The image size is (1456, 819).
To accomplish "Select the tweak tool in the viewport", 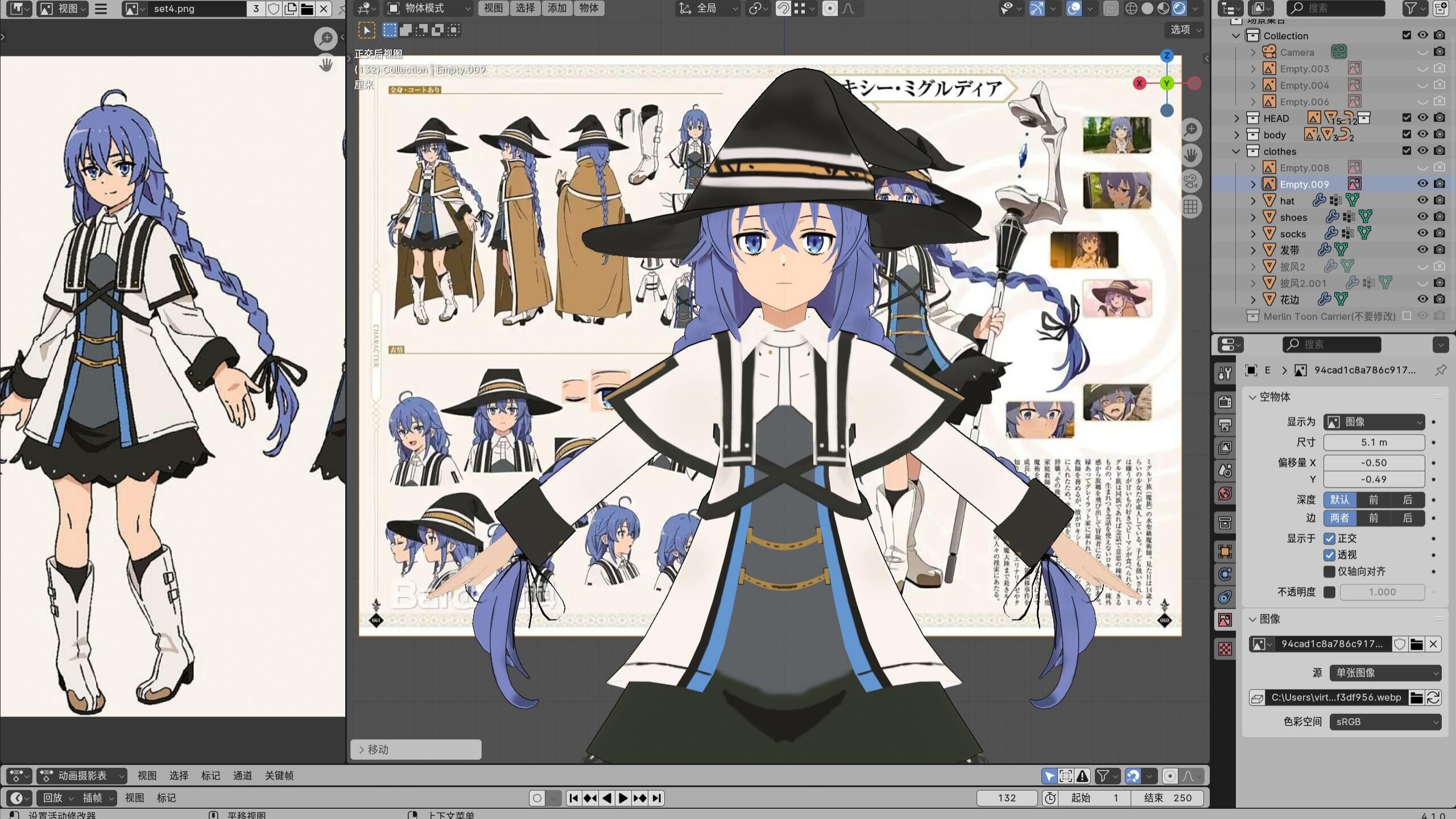I will pyautogui.click(x=366, y=30).
